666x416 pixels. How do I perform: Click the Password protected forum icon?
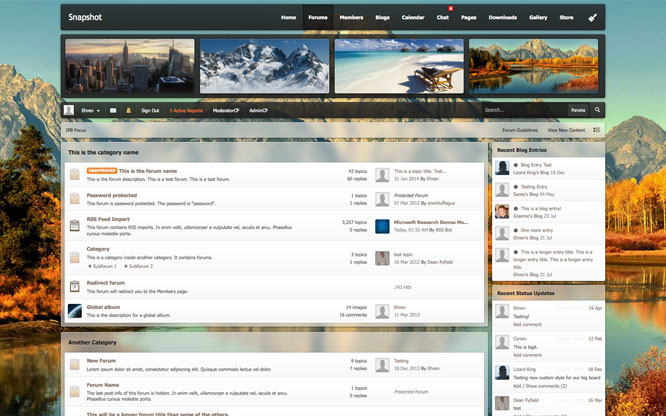74,199
